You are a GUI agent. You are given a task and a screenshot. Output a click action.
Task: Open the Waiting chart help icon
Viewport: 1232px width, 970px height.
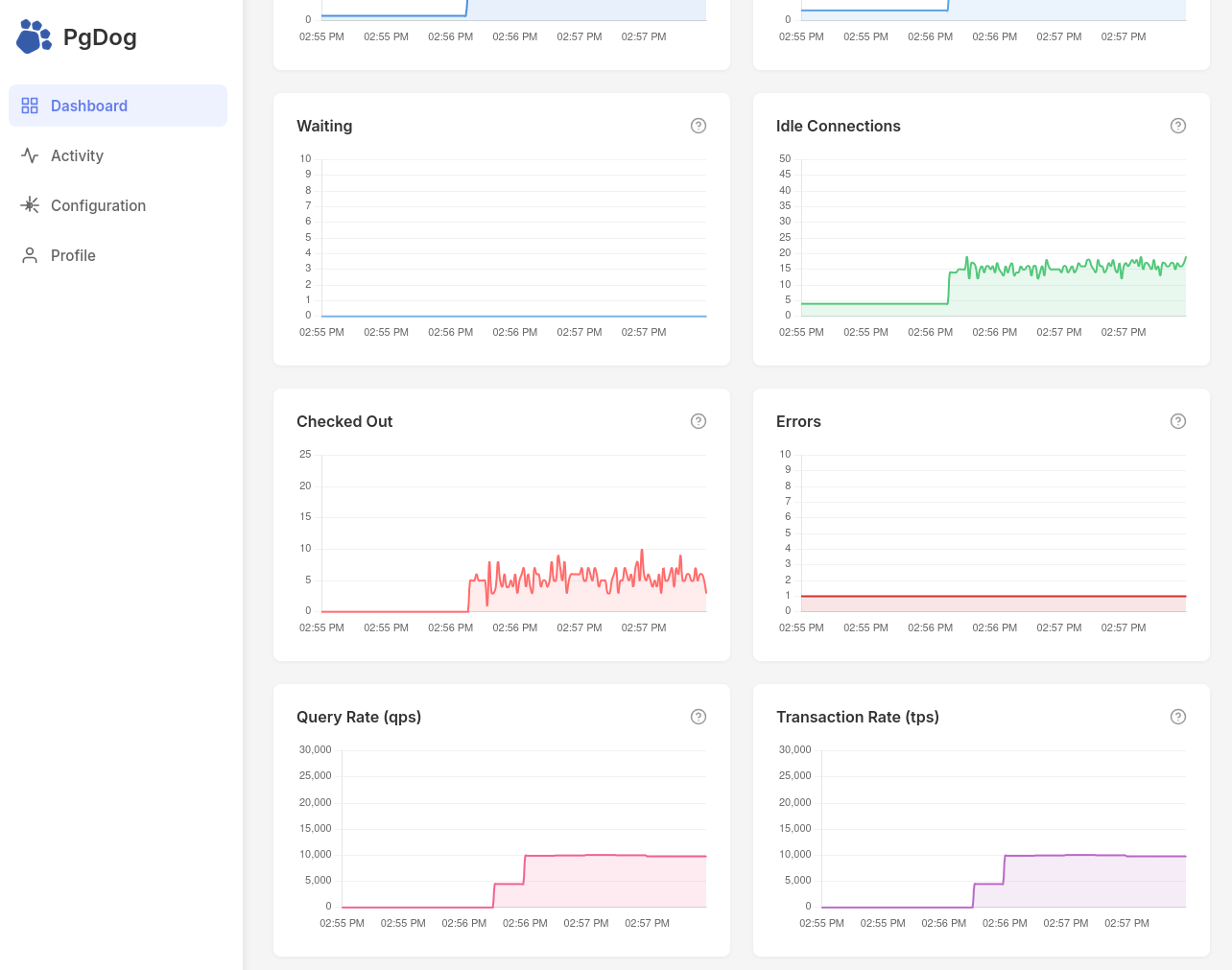tap(699, 126)
